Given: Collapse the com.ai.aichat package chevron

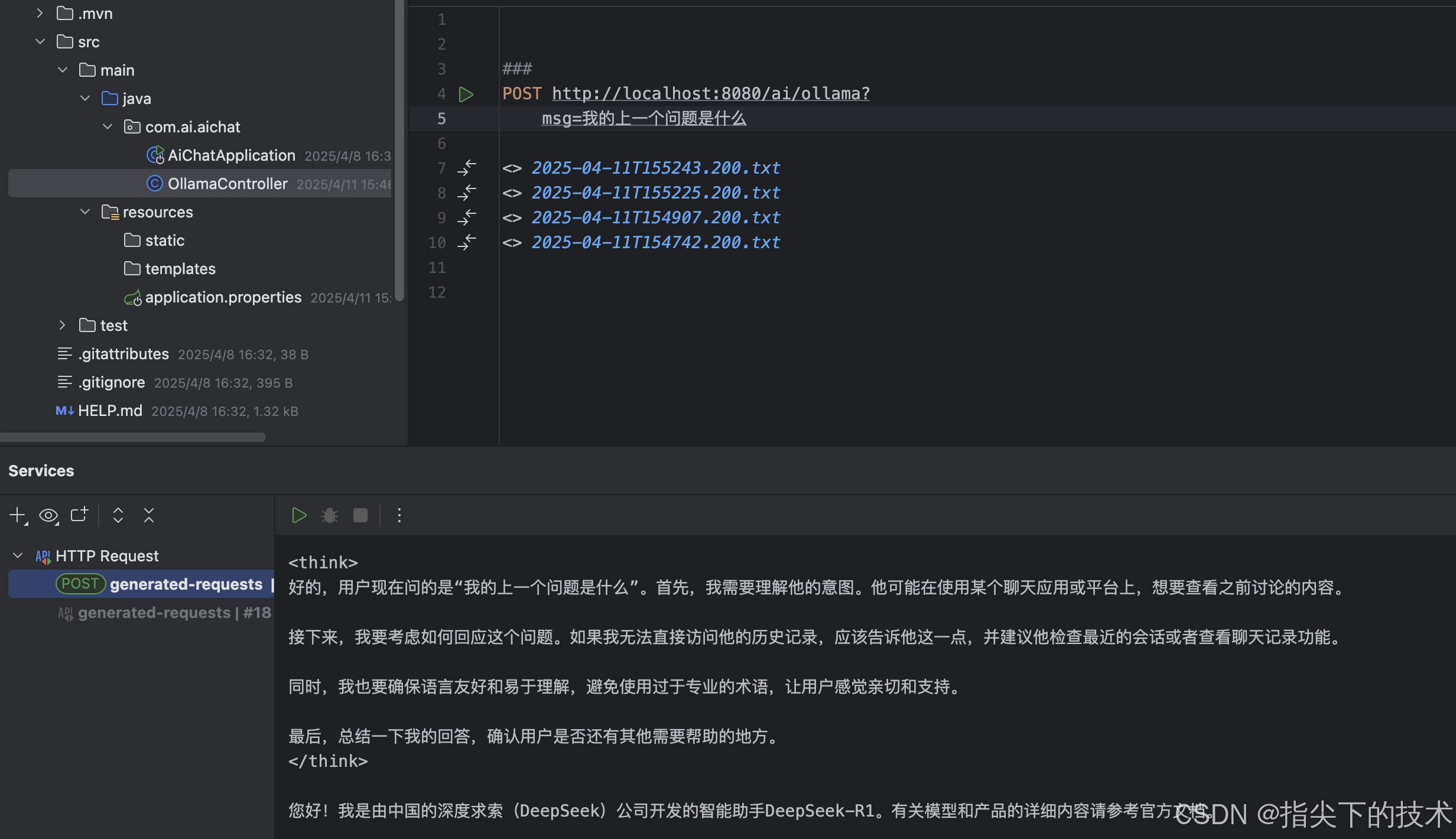Looking at the screenshot, I should tap(108, 126).
